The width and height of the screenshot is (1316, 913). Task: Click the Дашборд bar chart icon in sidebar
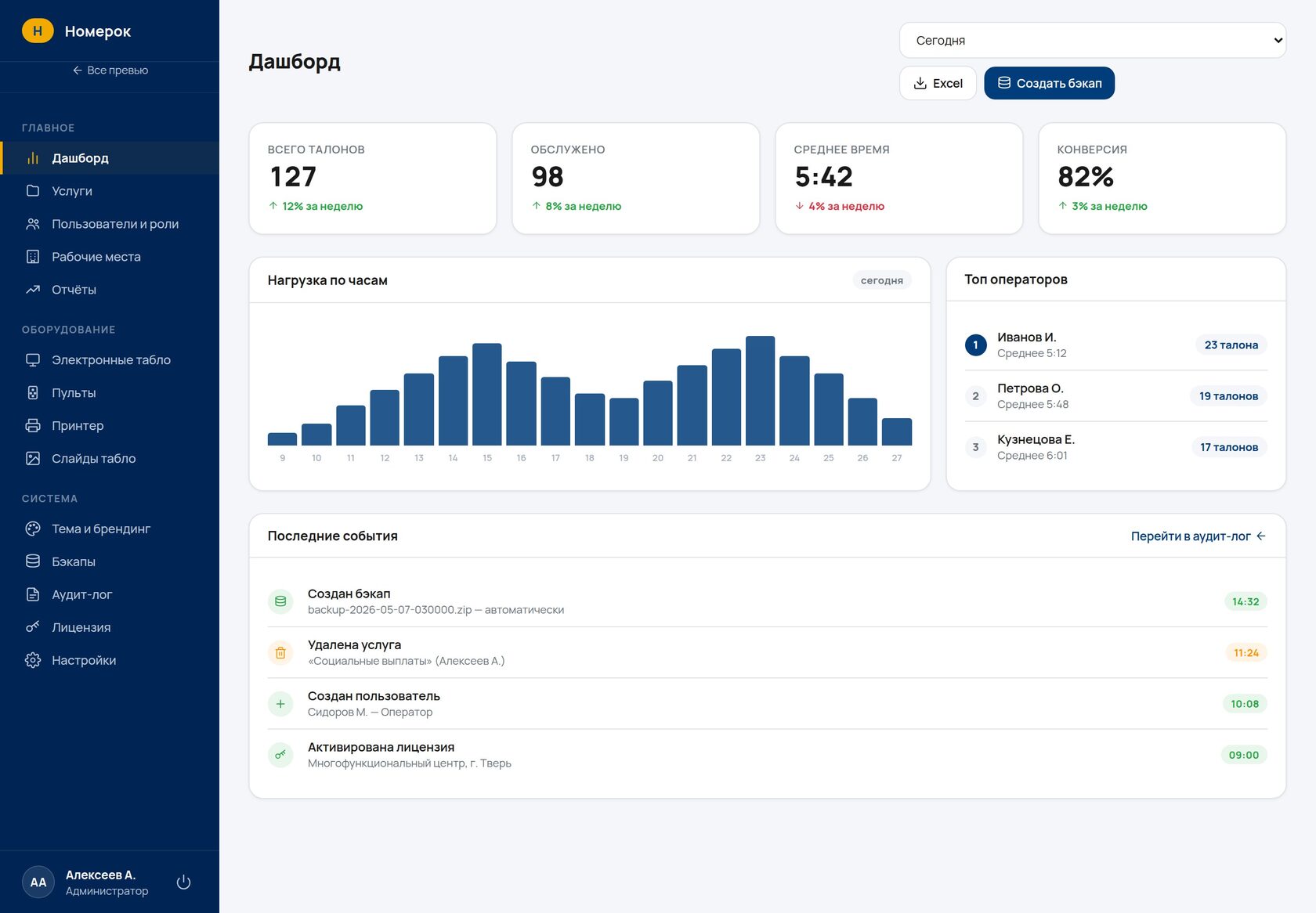point(33,158)
